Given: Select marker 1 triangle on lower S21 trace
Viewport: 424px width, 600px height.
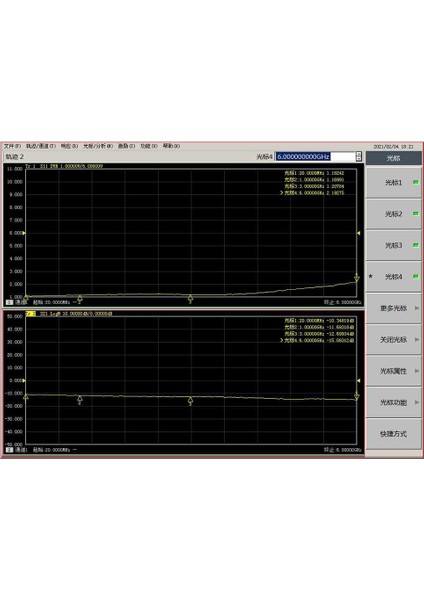Looking at the screenshot, I should 26,397.
